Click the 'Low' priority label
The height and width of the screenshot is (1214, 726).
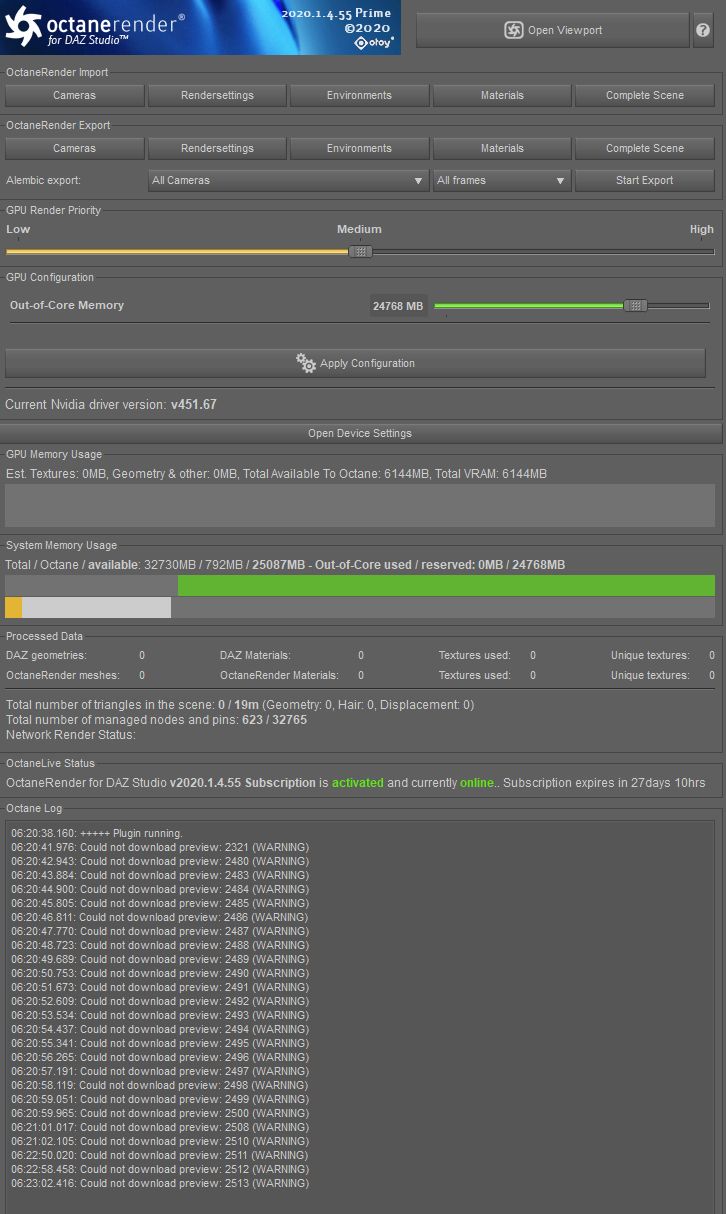tap(18, 229)
